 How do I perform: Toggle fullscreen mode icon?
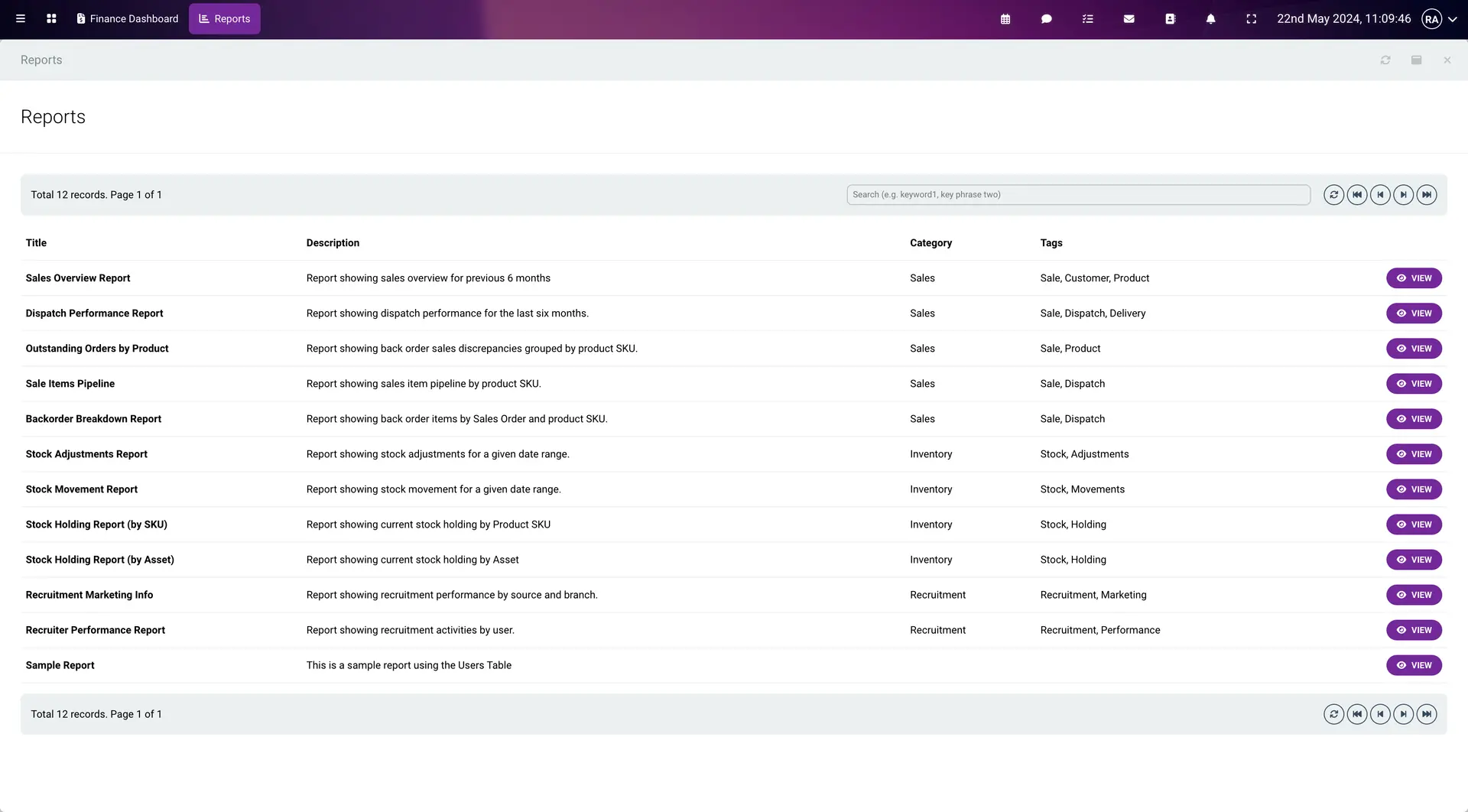click(1252, 19)
